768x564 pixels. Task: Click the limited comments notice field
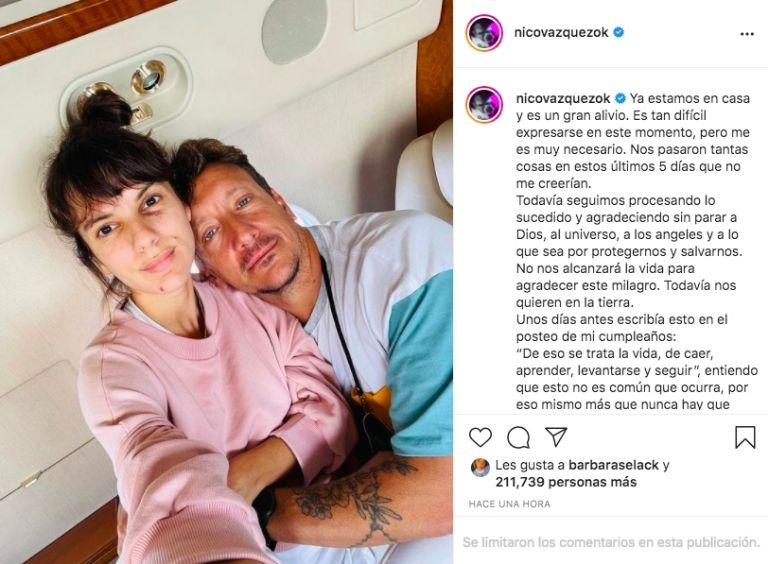click(611, 542)
